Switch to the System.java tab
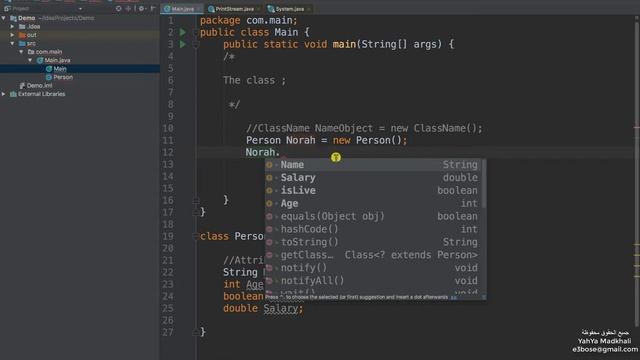The width and height of the screenshot is (640, 360). 289,9
